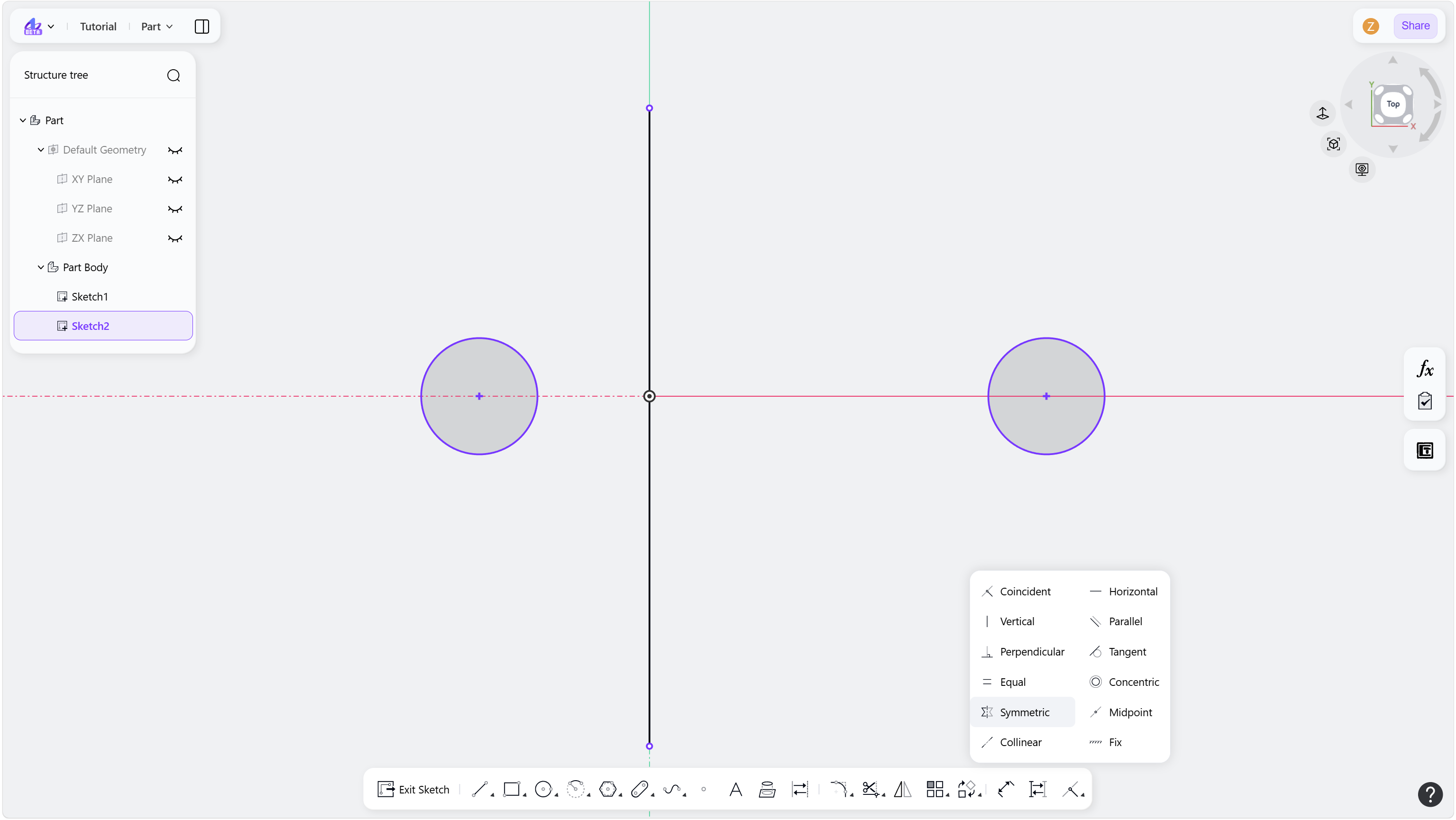This screenshot has width=1456, height=820.
Task: Select the Spline sketch tool
Action: [671, 789]
